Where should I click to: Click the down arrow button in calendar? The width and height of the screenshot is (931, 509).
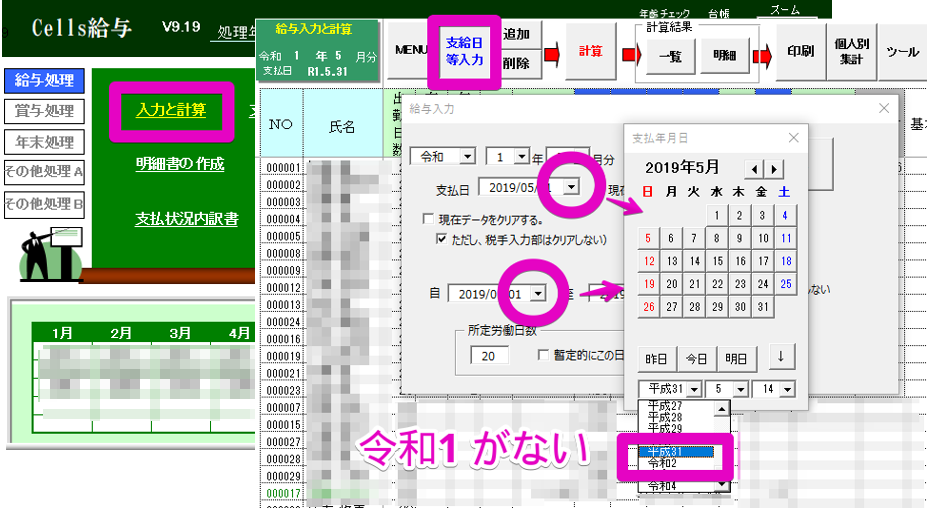(x=781, y=357)
